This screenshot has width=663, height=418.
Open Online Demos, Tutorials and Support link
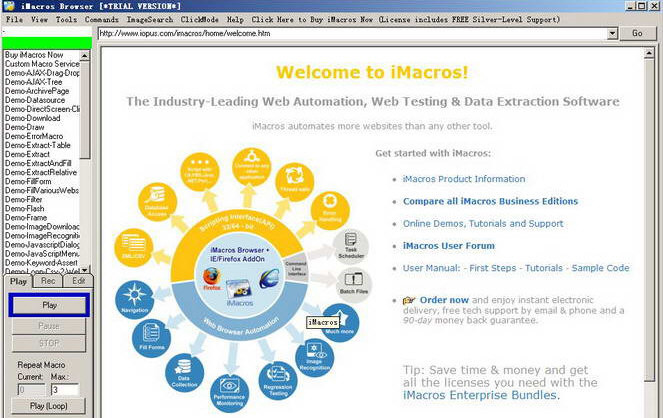(x=483, y=224)
